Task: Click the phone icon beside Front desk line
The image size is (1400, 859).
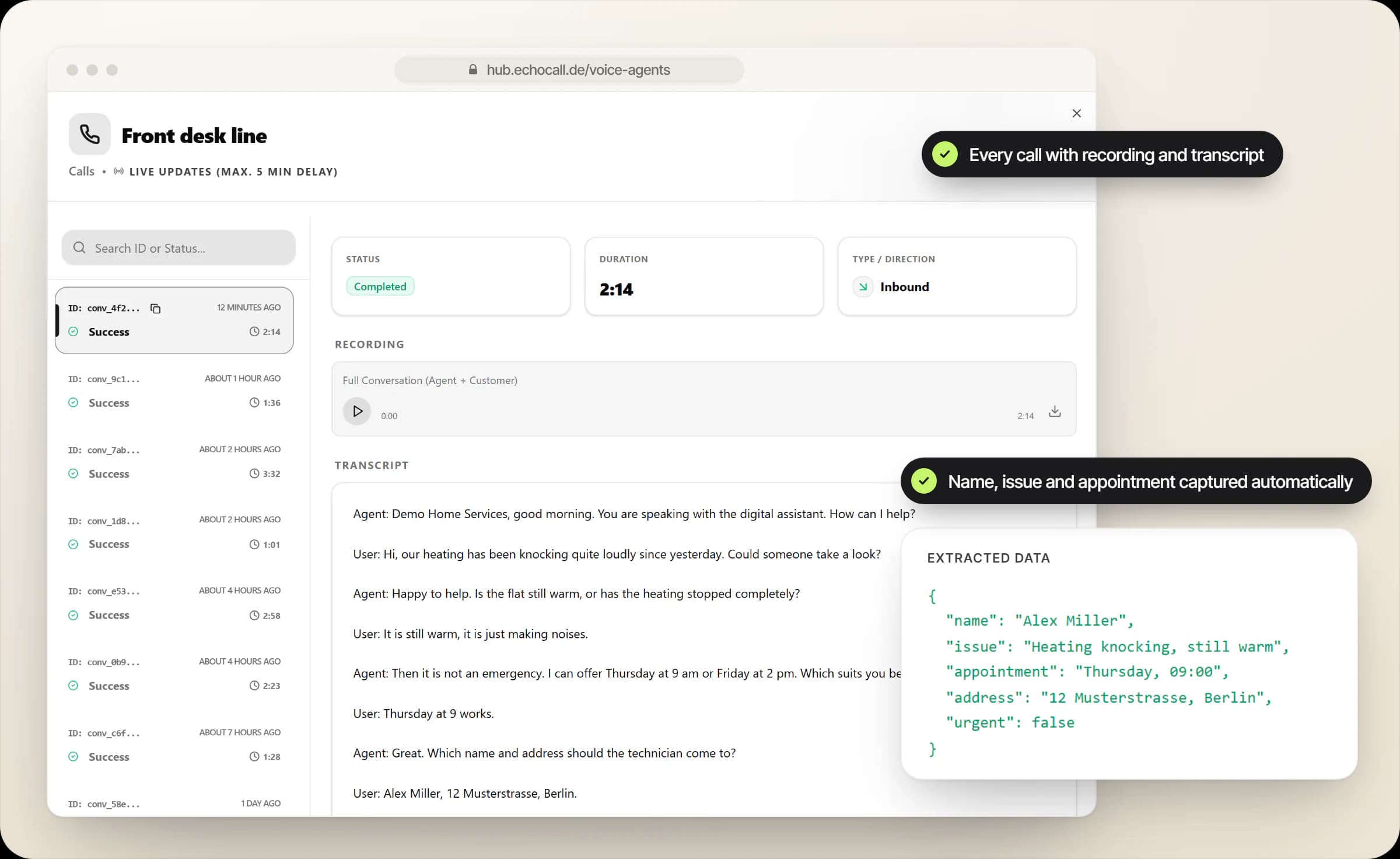Action: [x=90, y=134]
